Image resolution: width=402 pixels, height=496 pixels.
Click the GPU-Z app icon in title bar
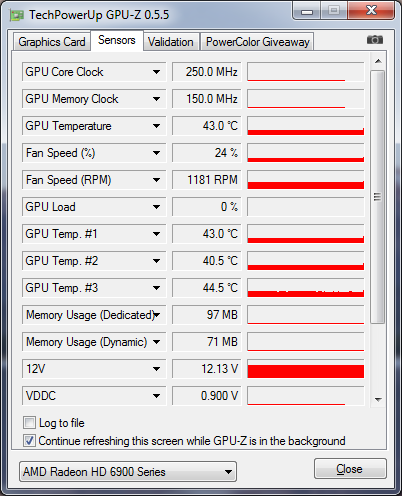point(17,15)
